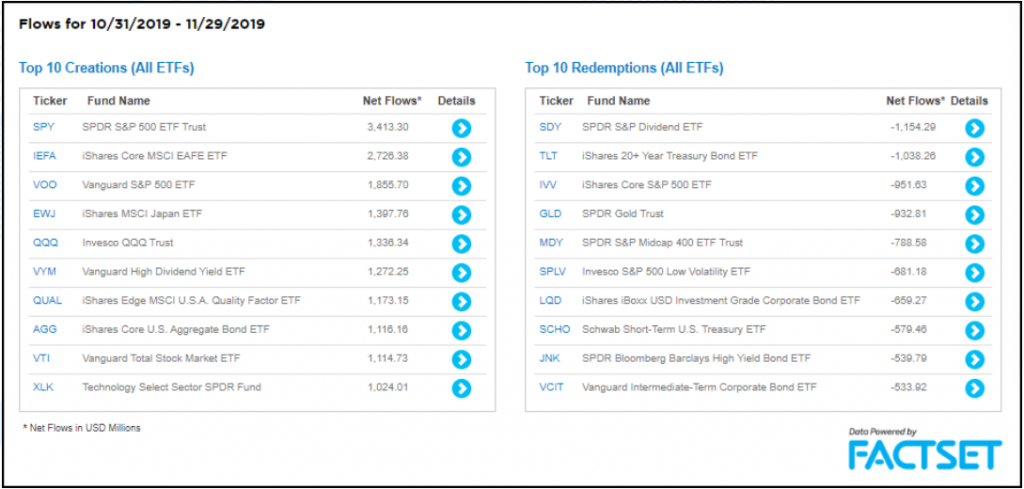Click the SPDR Bloomberg Barclays High Yield Bond ETF name
1024x489 pixels.
(x=696, y=358)
